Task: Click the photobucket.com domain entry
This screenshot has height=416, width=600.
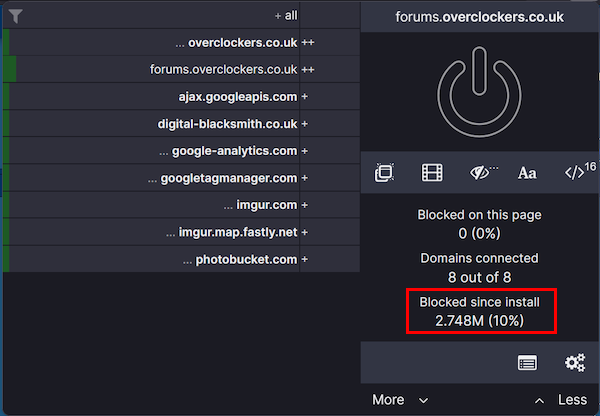Action: 246,259
